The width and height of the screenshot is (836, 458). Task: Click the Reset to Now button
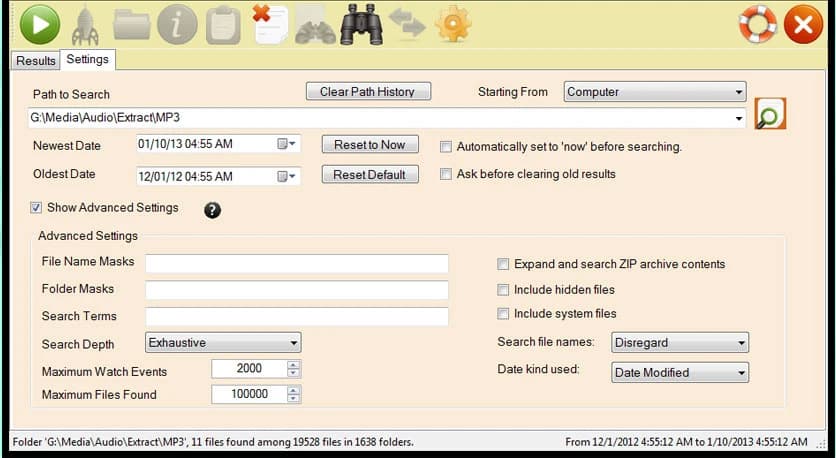pos(370,144)
